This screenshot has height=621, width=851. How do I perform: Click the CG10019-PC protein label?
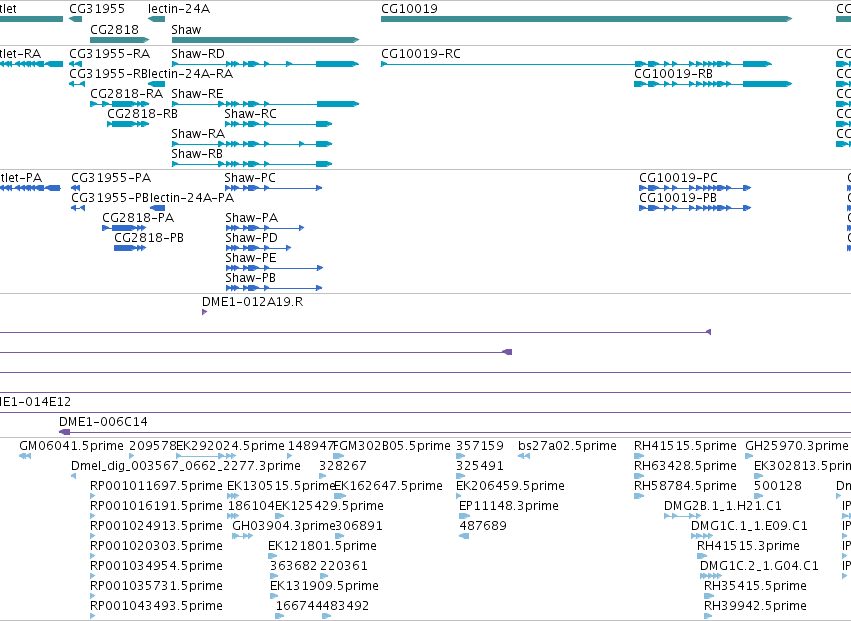click(x=678, y=178)
